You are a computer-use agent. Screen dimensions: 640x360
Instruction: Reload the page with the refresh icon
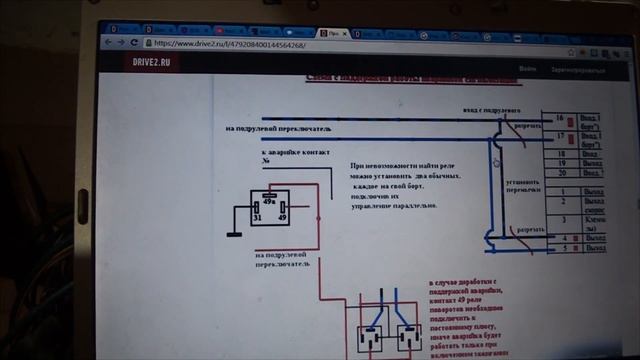point(134,42)
